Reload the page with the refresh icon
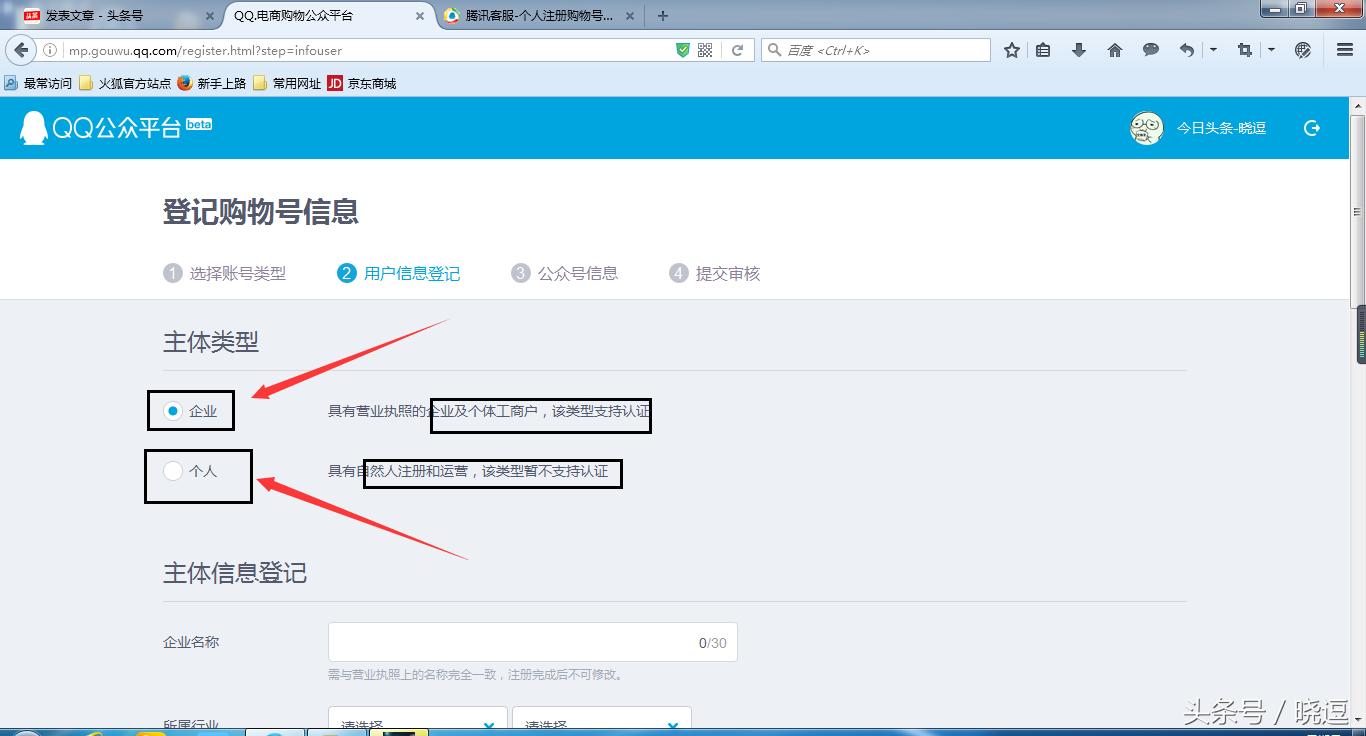The image size is (1366, 736). pos(737,48)
